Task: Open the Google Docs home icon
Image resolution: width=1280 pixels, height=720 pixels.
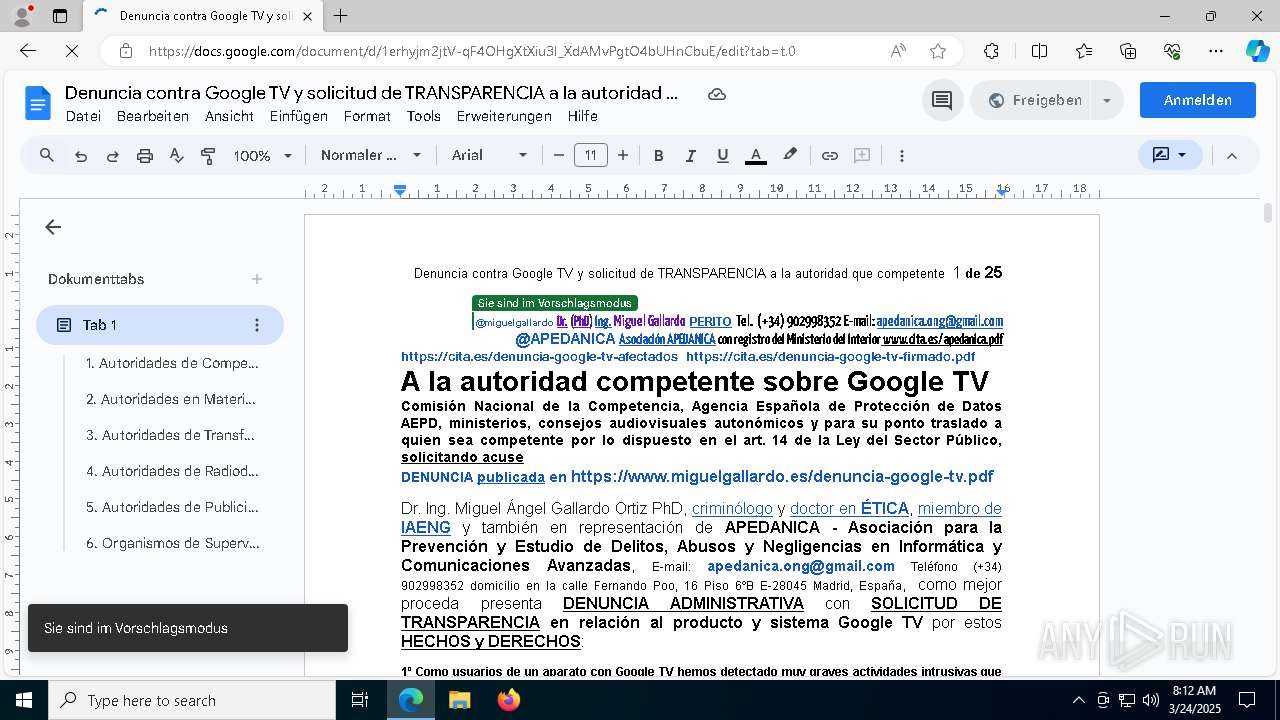Action: pos(38,103)
